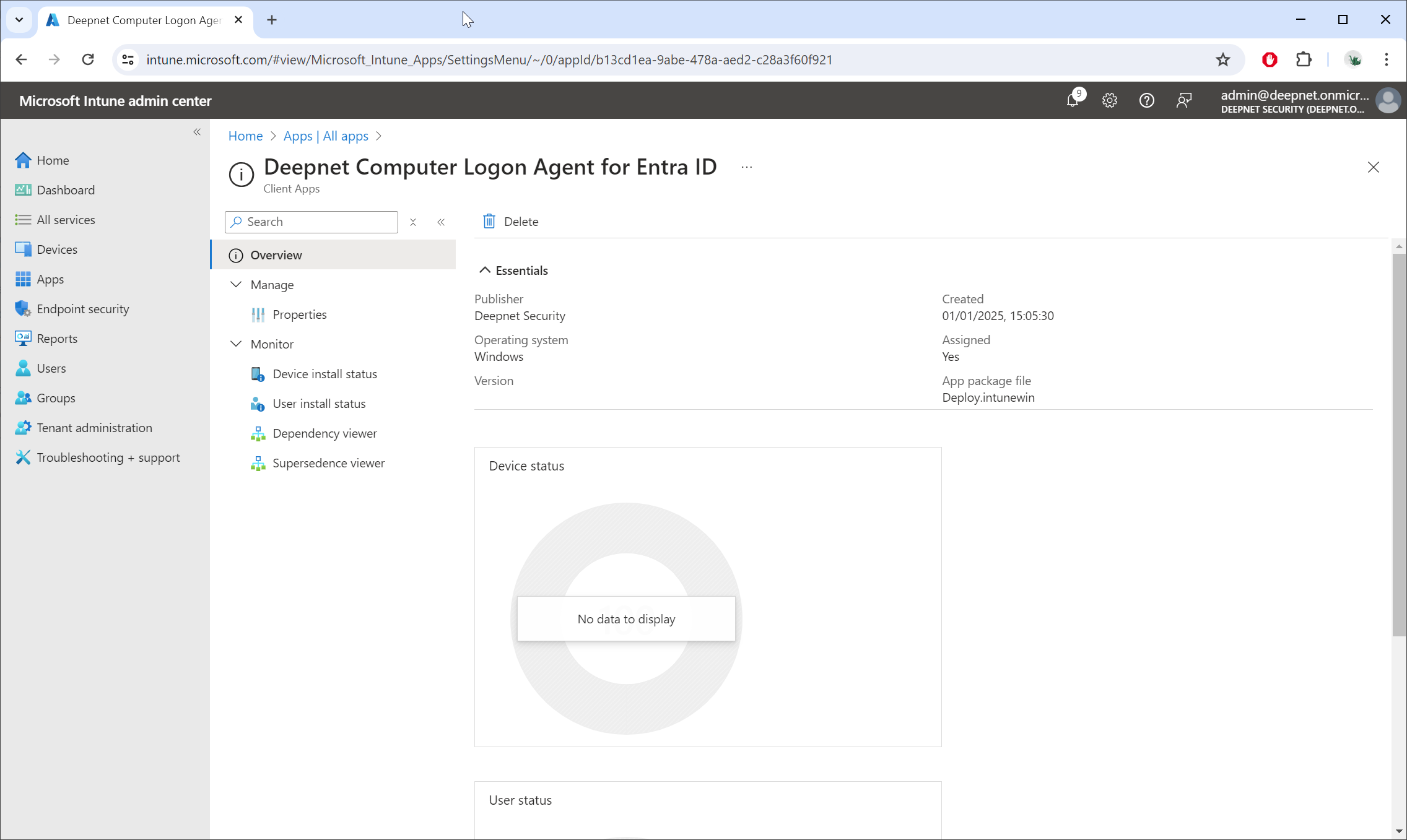Screen dimensions: 1407x840
Task: Open Dependency viewer
Action: click(325, 433)
